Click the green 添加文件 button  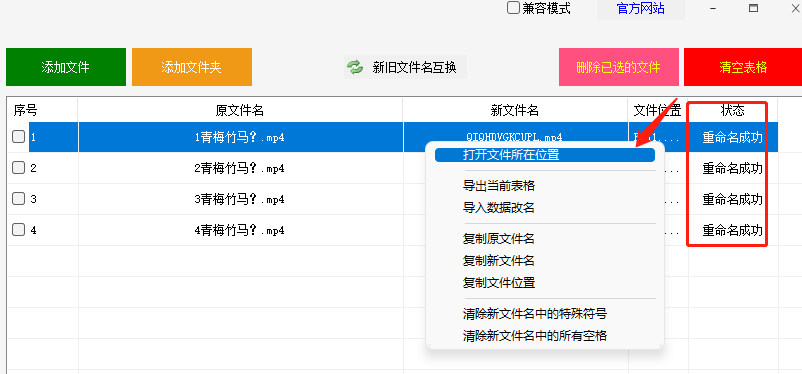click(x=66, y=67)
